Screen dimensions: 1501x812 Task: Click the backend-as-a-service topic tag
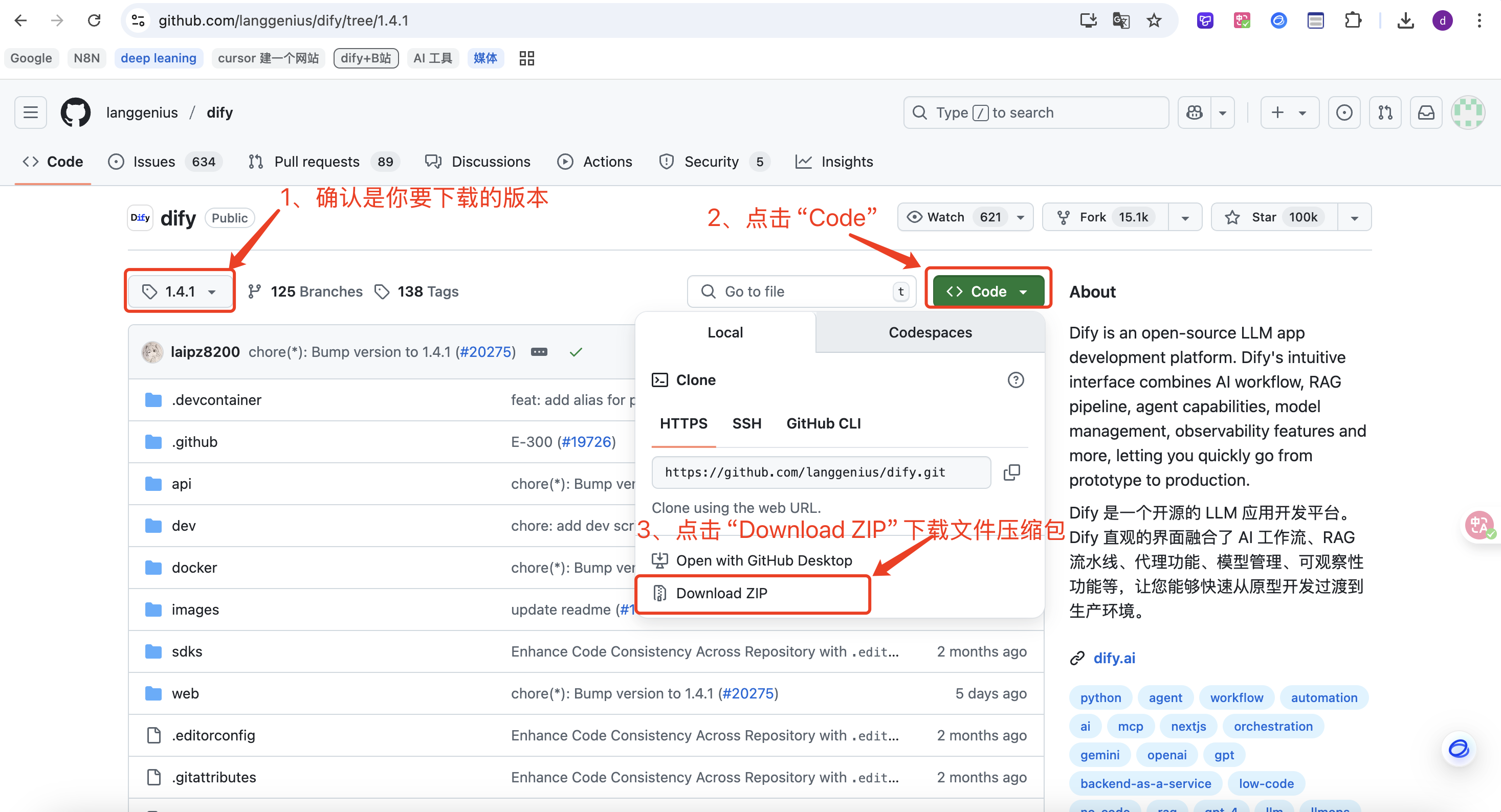pos(1145,783)
